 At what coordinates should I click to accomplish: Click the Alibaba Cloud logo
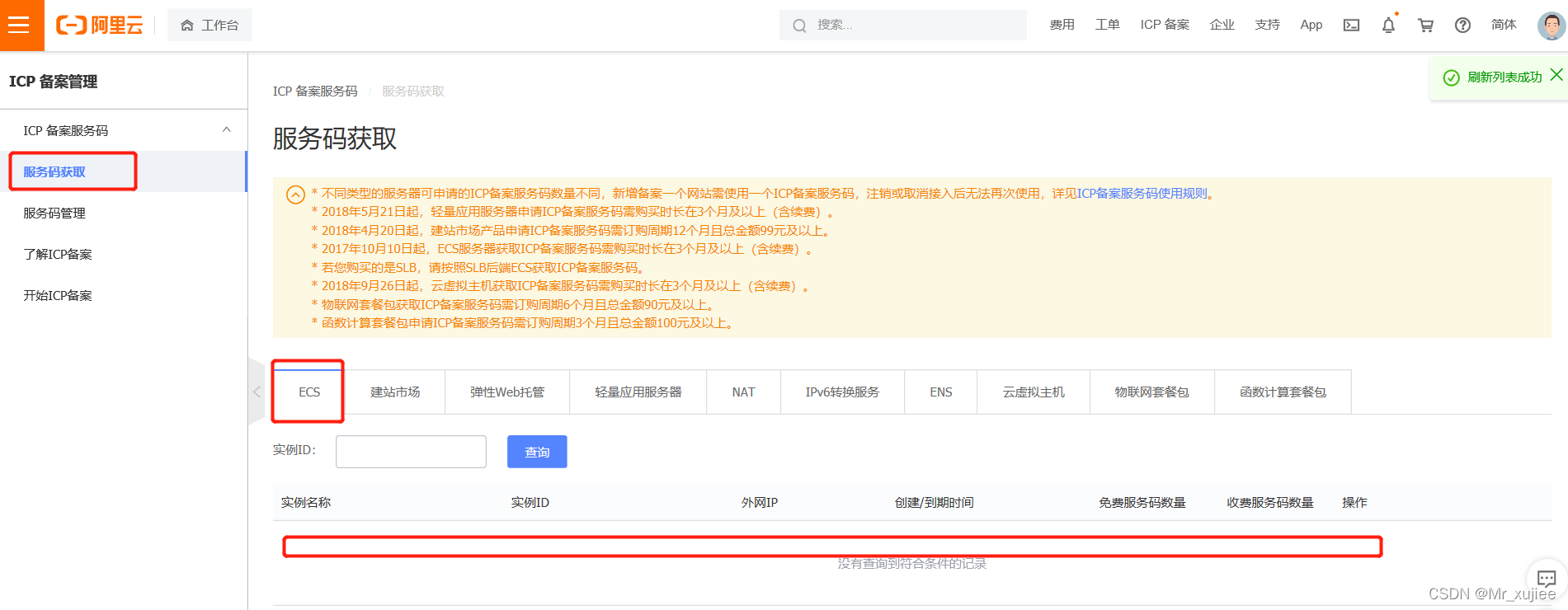point(99,26)
